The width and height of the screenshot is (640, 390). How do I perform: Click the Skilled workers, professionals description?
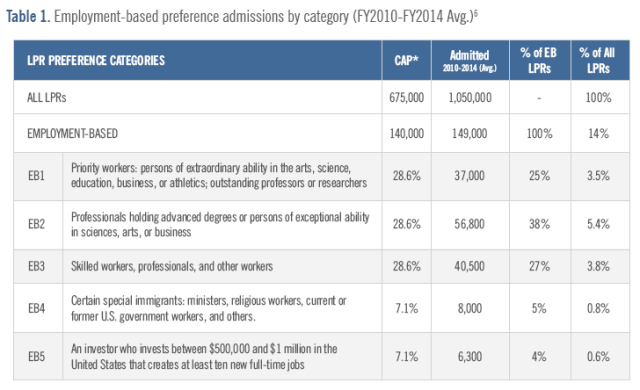click(172, 266)
